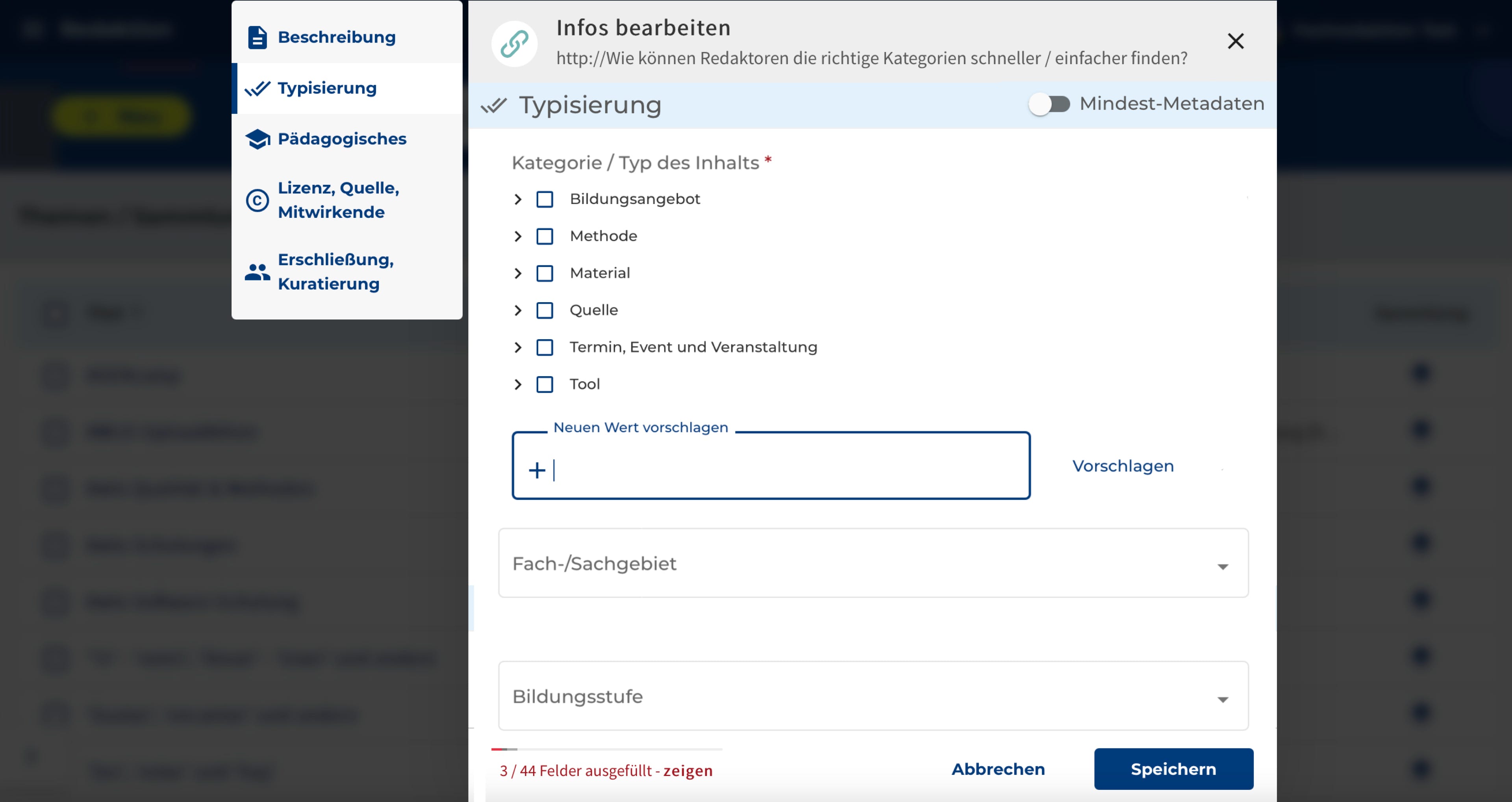Image resolution: width=1512 pixels, height=802 pixels.
Task: Click the Vorschlagen link
Action: point(1123,466)
